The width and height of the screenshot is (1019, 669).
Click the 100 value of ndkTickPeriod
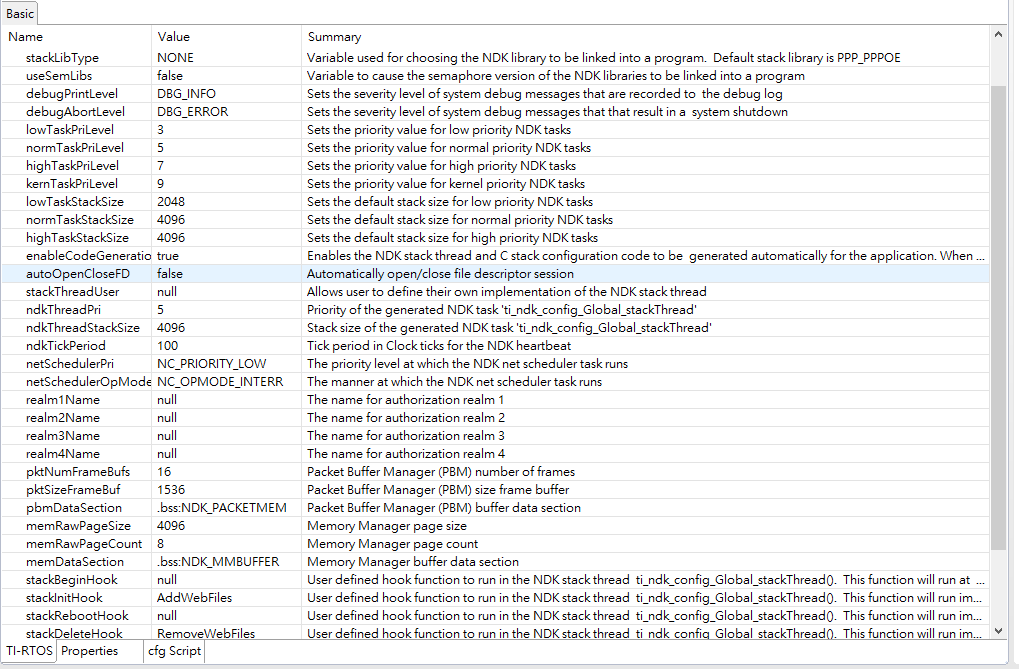click(168, 346)
